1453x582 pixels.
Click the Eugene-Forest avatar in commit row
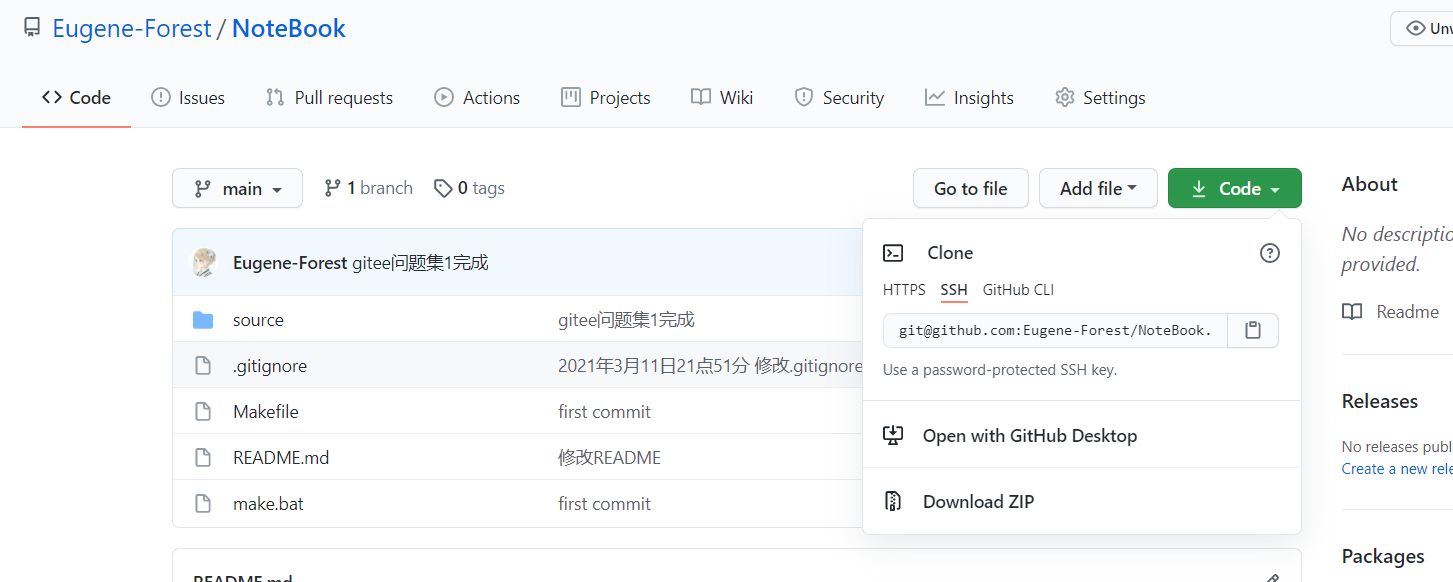coord(204,263)
